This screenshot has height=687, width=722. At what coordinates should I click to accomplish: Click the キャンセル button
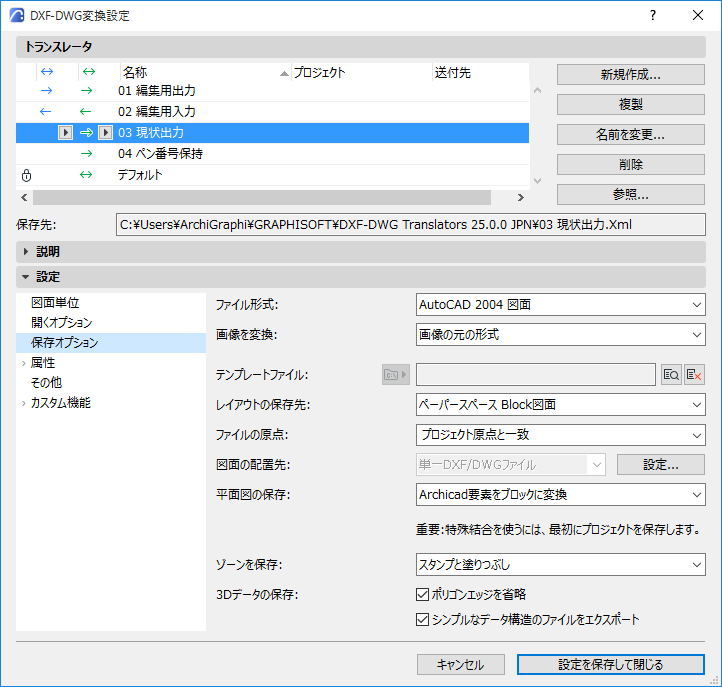click(x=460, y=664)
